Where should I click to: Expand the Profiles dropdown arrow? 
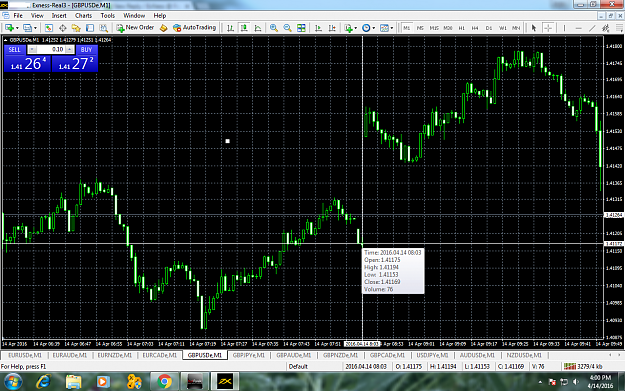pyautogui.click(x=35, y=28)
